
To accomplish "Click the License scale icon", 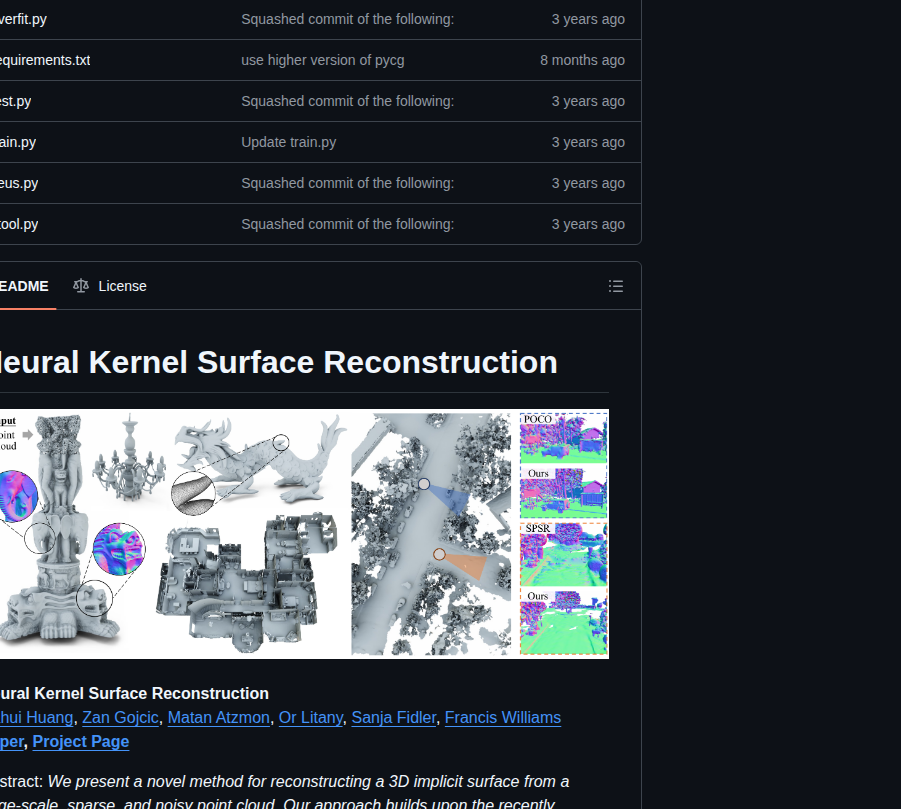I will 81,286.
